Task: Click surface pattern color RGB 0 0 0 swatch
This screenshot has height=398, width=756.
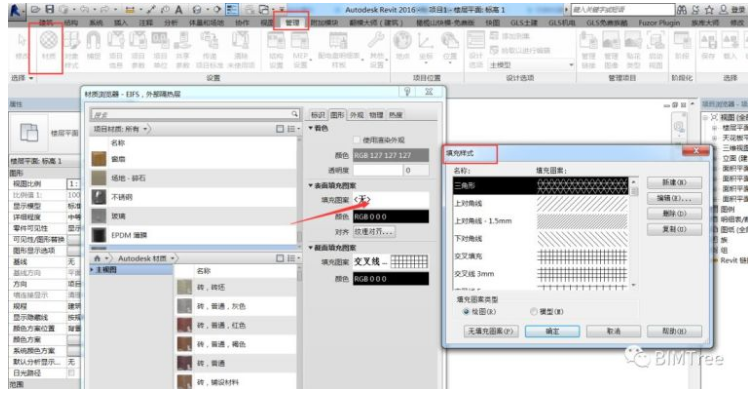Action: [x=391, y=217]
